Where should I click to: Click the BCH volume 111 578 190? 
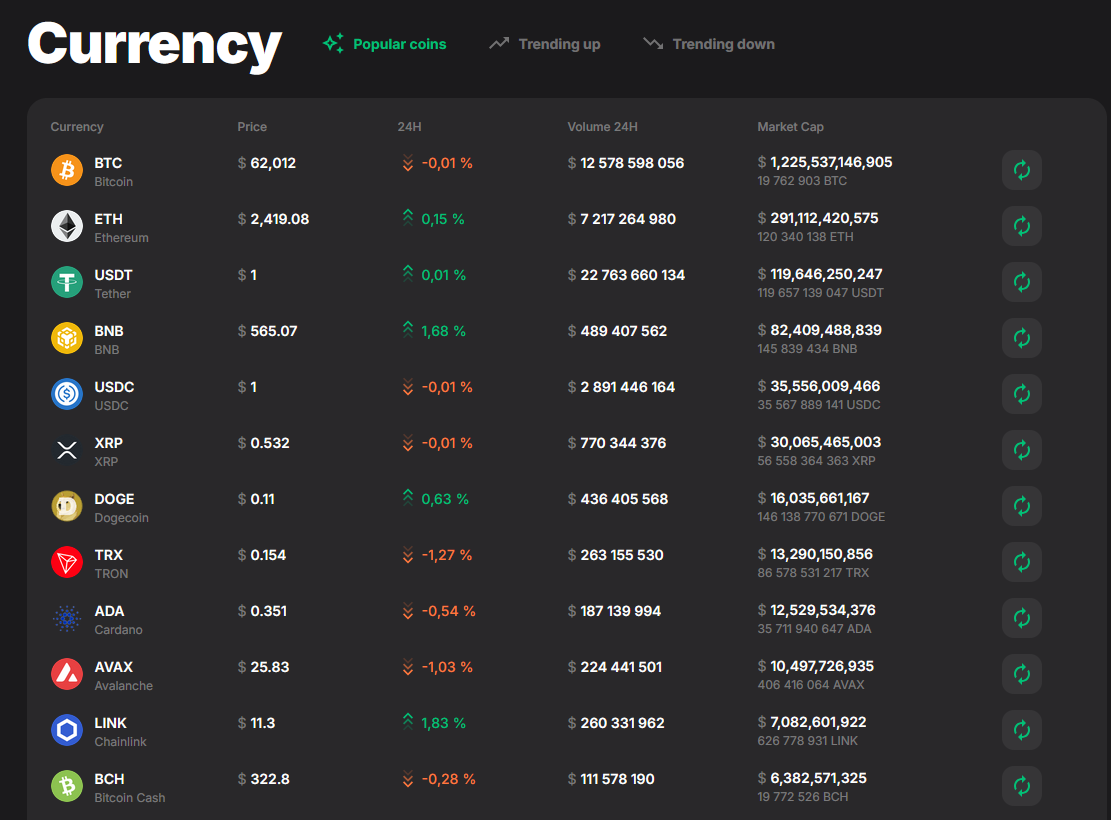click(x=611, y=779)
